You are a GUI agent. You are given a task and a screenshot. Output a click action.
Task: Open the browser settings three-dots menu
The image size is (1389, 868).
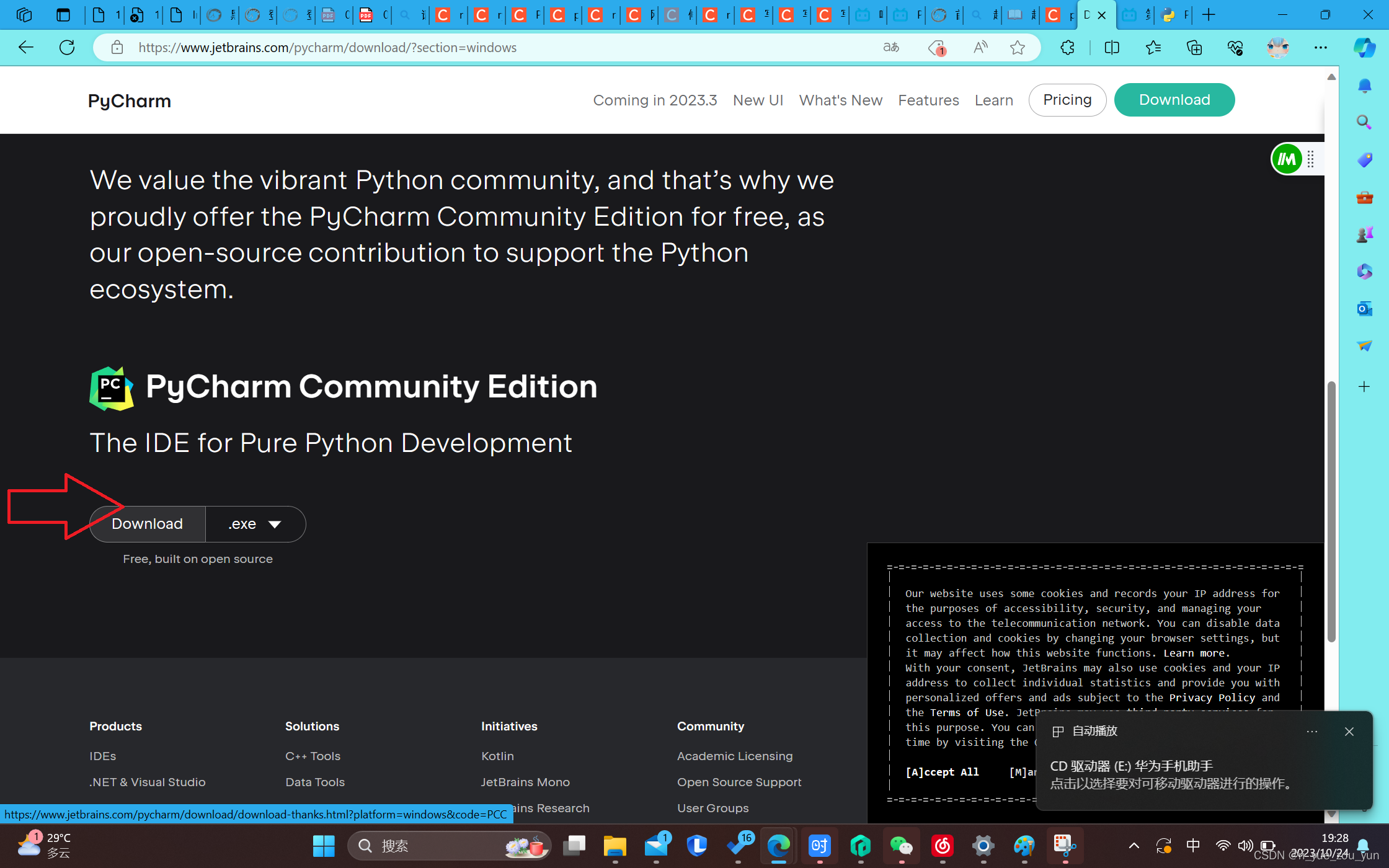[x=1321, y=47]
